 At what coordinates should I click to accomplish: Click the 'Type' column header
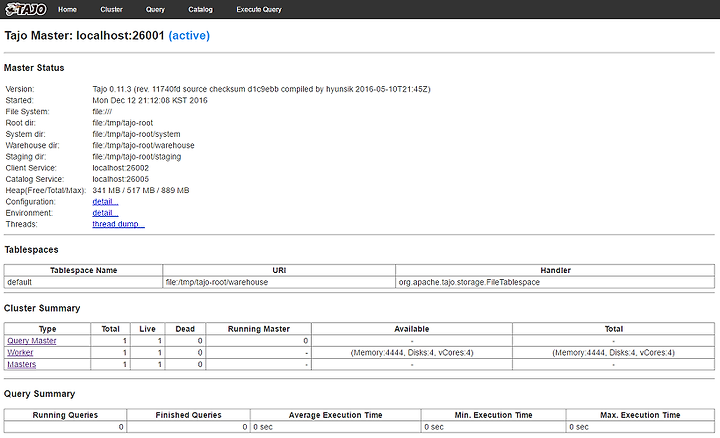coord(47,329)
